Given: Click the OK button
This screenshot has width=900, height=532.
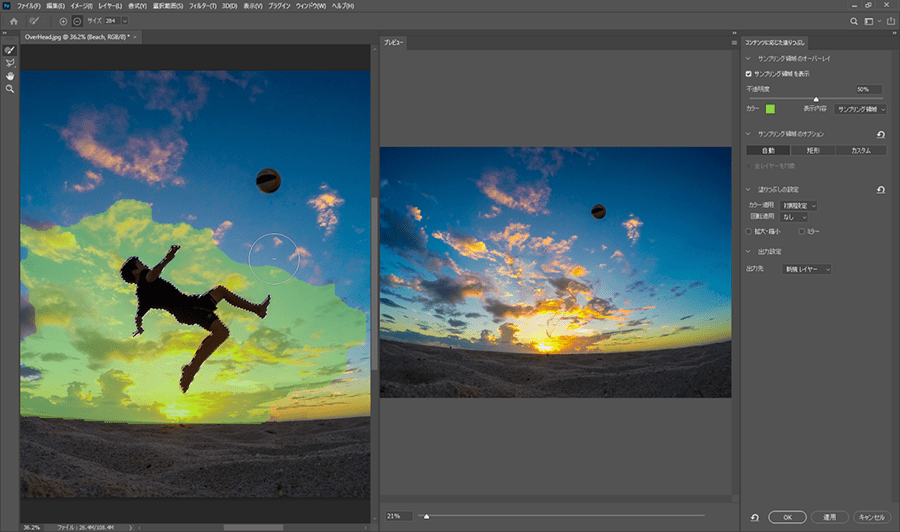Looking at the screenshot, I should click(x=788, y=517).
